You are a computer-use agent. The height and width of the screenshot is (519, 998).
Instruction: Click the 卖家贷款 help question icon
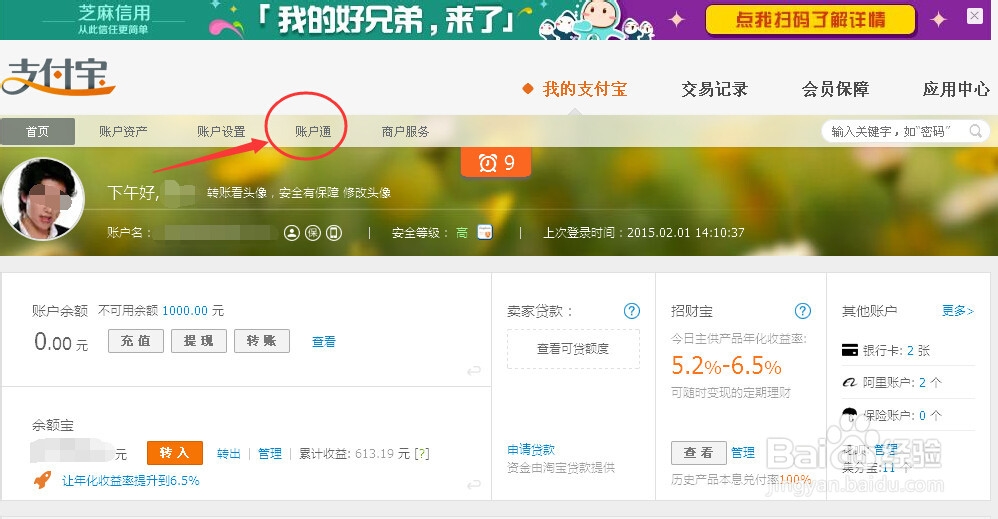tap(631, 311)
